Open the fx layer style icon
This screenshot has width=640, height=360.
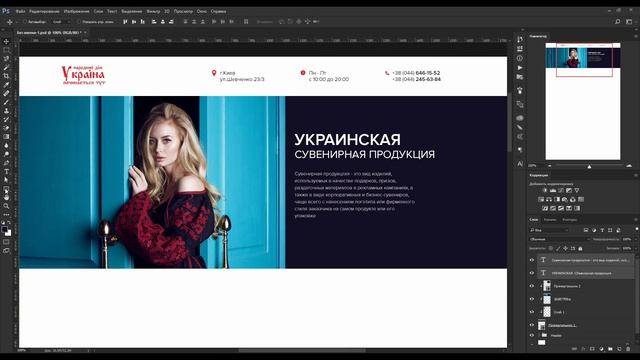[583, 349]
